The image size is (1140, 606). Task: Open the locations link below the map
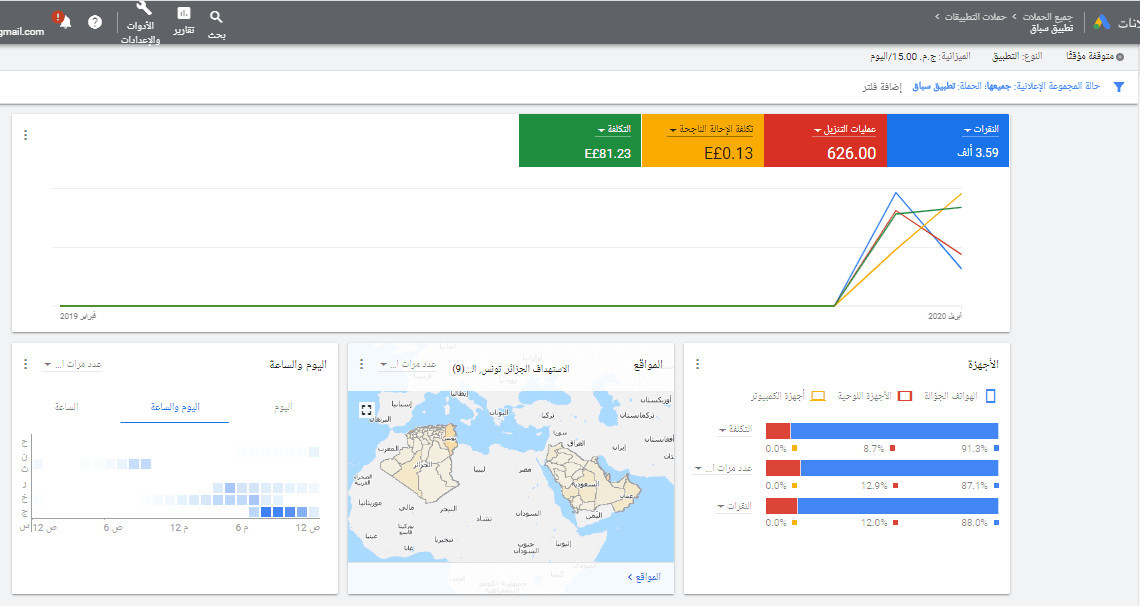(x=644, y=577)
